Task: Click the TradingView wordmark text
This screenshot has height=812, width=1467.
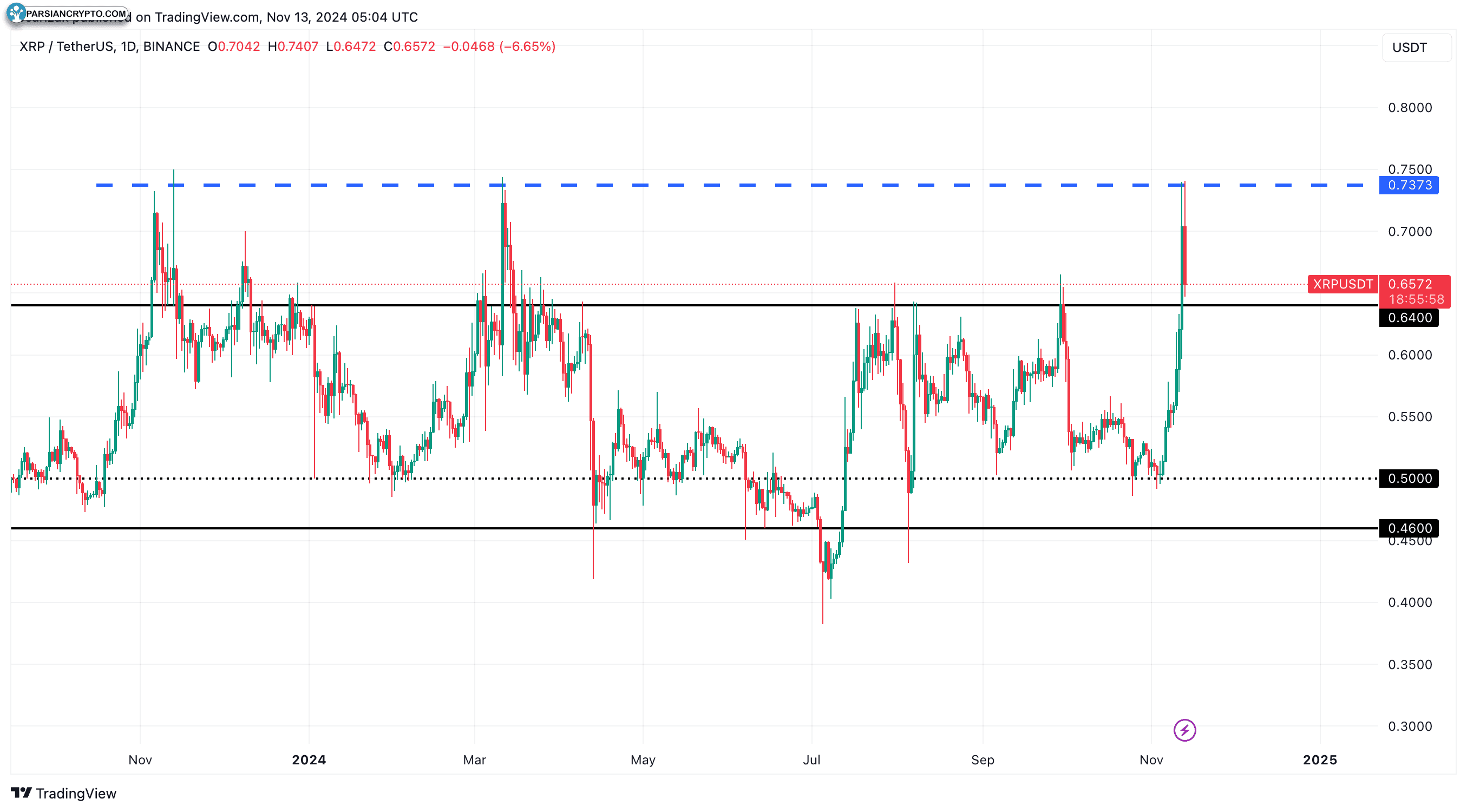Action: [x=76, y=793]
